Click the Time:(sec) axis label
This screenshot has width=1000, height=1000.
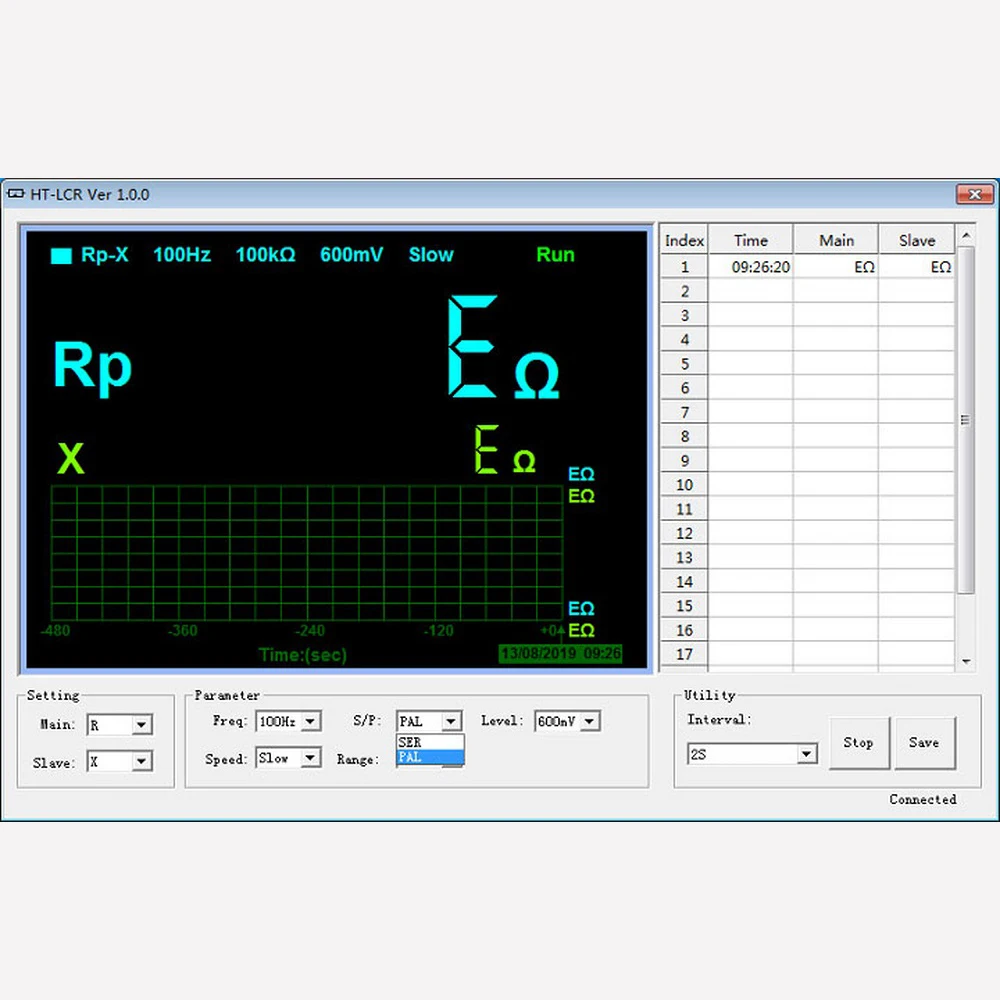[303, 655]
